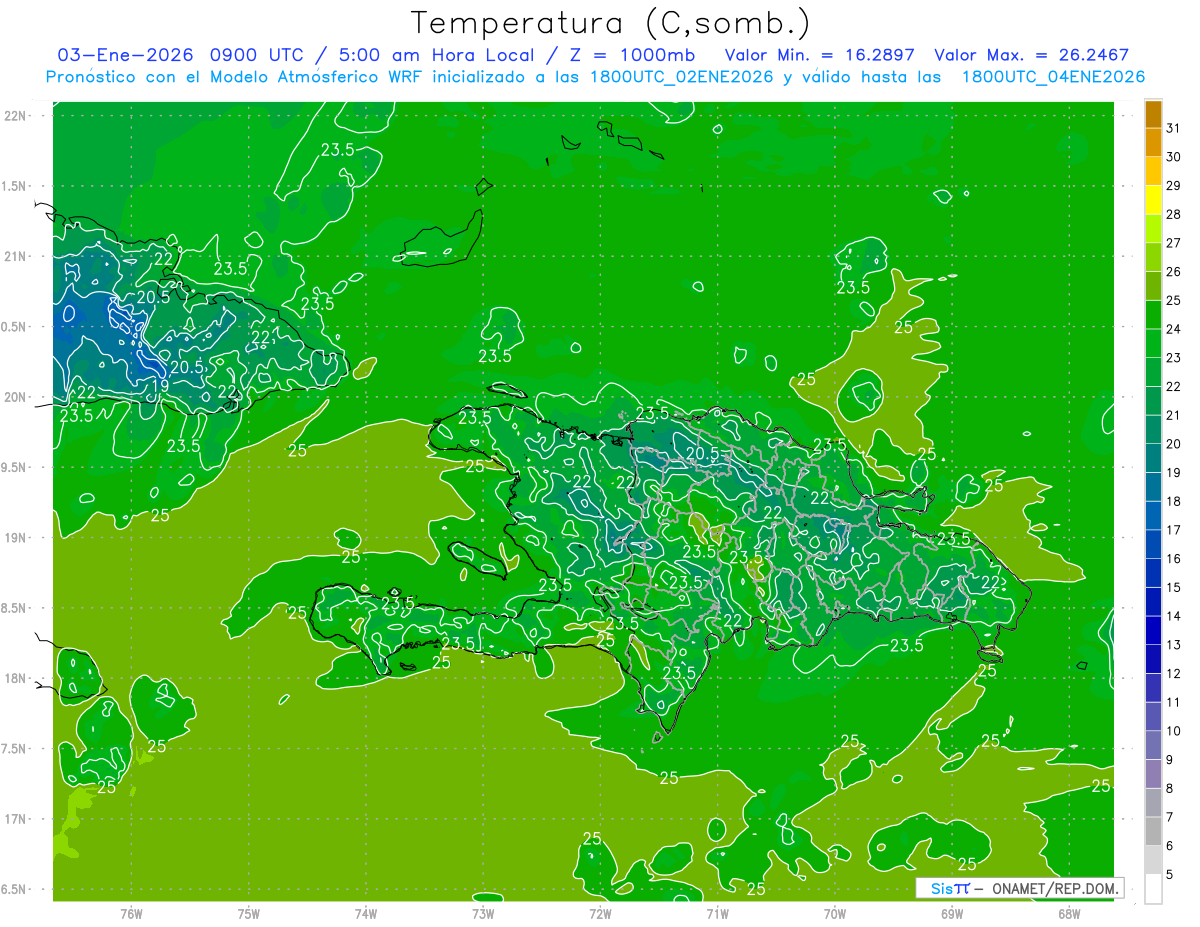Pick the dark blue band between 13 and 14

1153,630
